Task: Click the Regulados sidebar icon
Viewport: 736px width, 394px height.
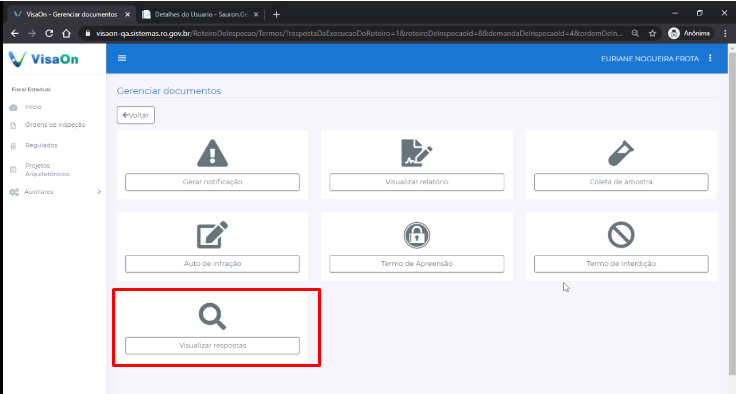Action: click(x=13, y=146)
